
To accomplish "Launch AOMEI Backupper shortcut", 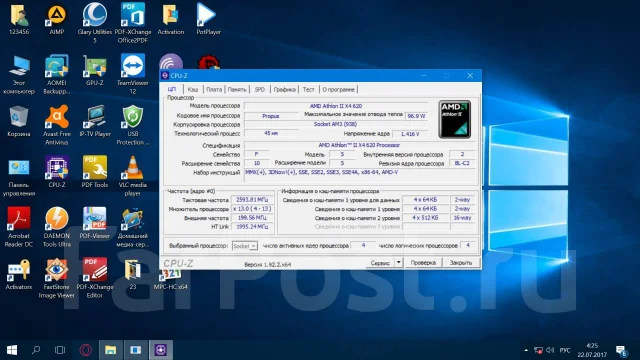I will pyautogui.click(x=57, y=75).
